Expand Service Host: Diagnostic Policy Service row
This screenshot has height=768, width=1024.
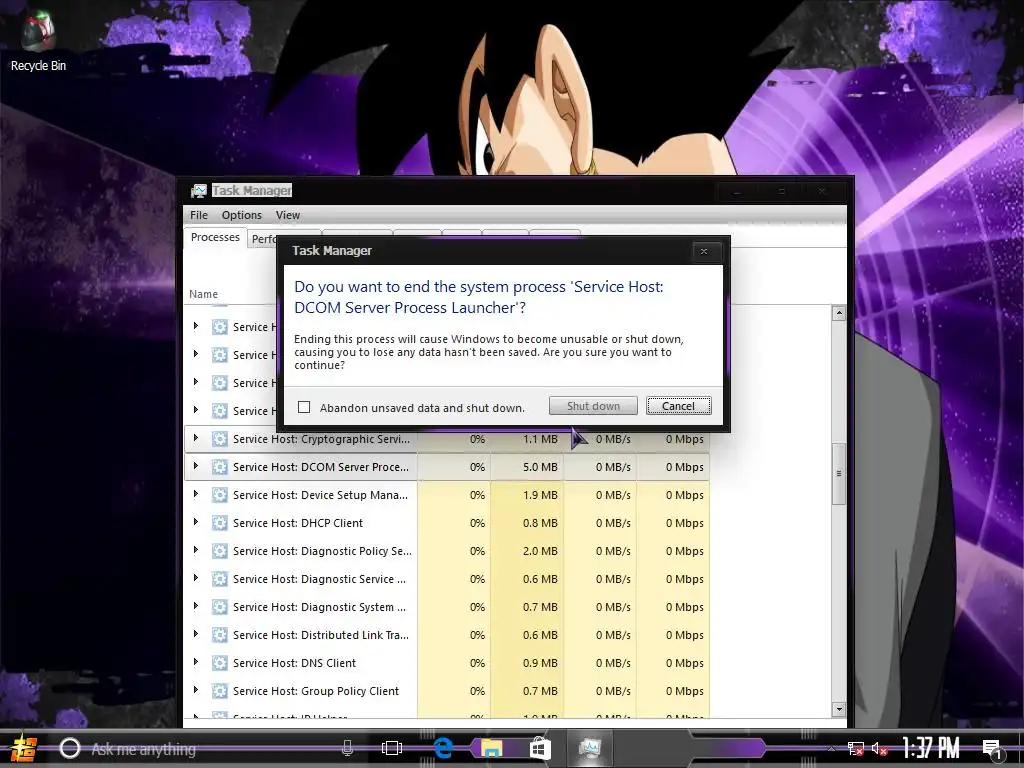pos(195,550)
